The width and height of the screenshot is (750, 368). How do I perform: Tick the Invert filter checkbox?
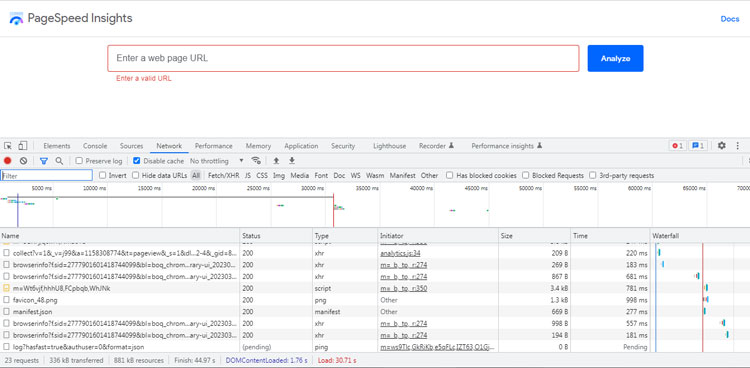(x=102, y=176)
